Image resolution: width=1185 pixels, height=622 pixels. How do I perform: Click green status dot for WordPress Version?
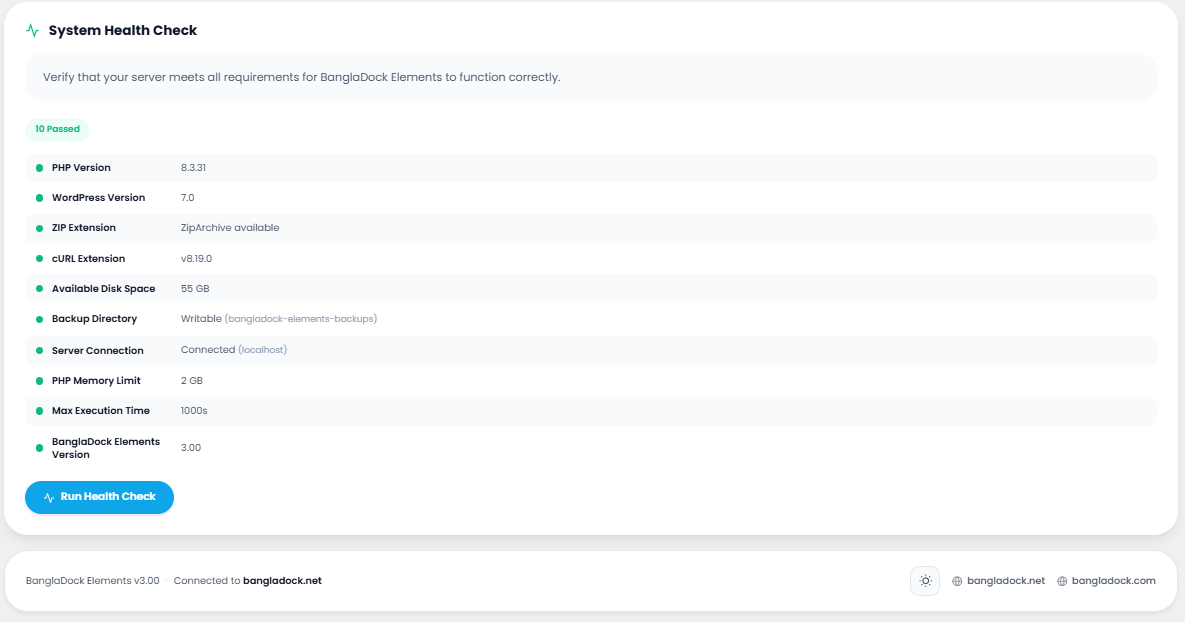pyautogui.click(x=39, y=198)
